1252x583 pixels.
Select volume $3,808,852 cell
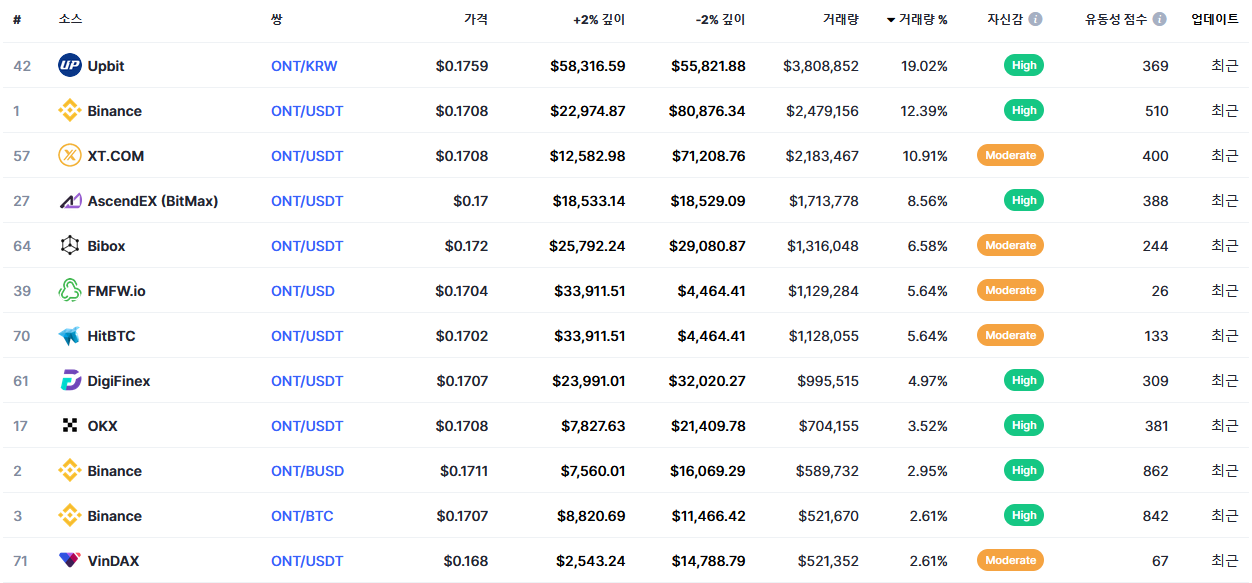coord(821,66)
